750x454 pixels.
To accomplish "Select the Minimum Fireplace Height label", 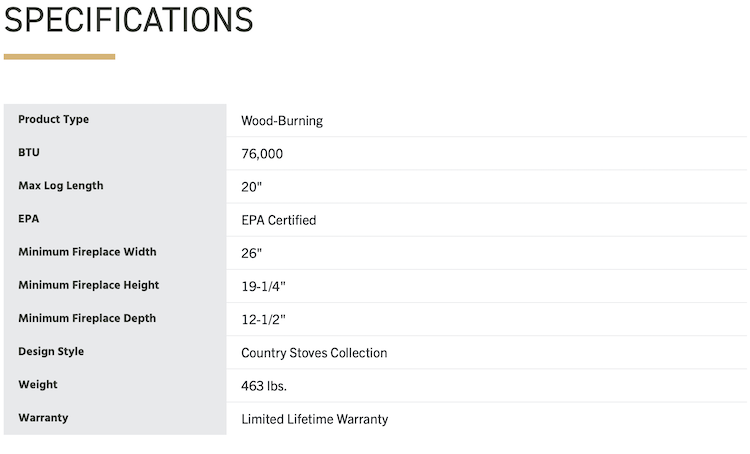I will tap(88, 285).
